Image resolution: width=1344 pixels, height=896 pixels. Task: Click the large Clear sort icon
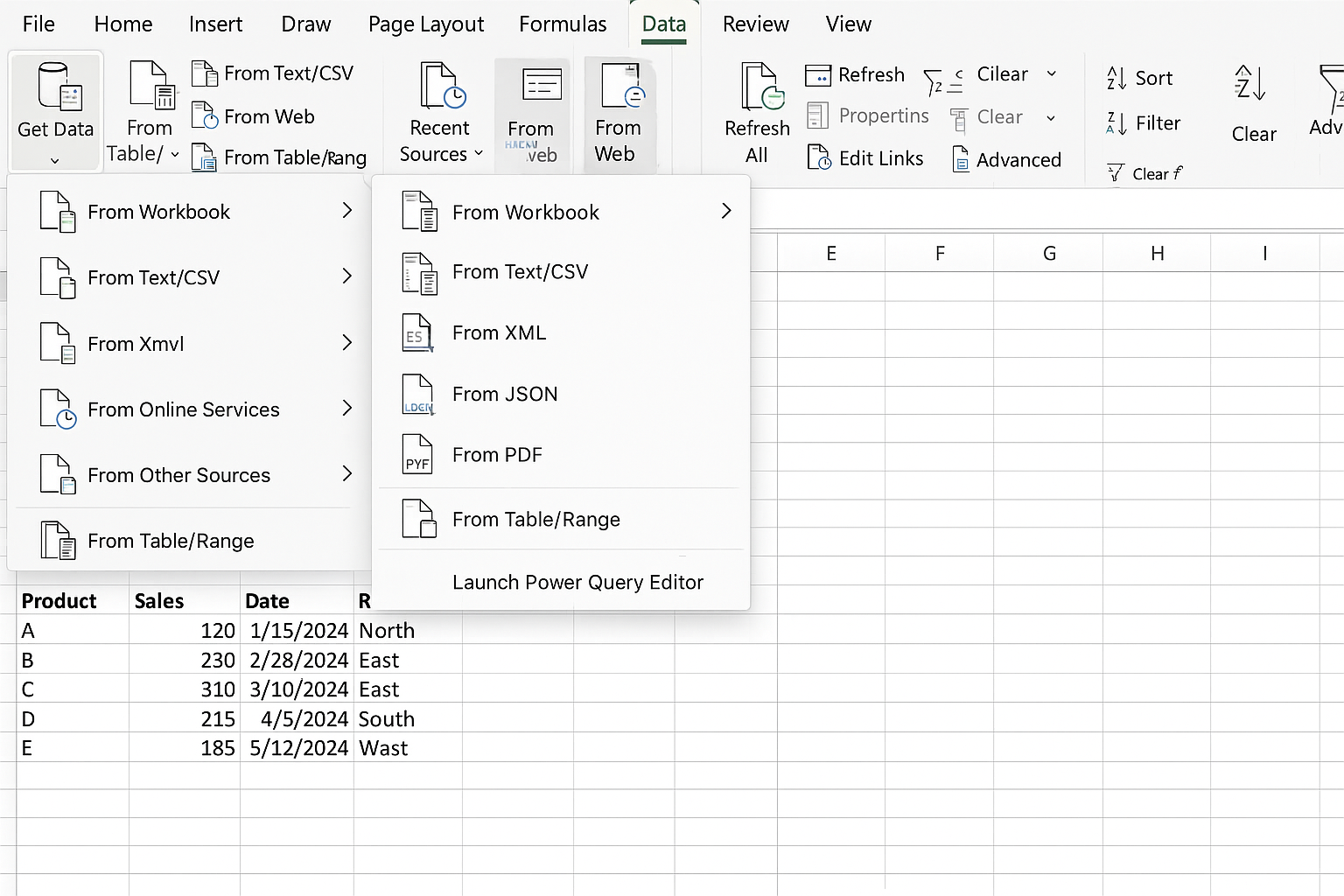click(x=1250, y=84)
